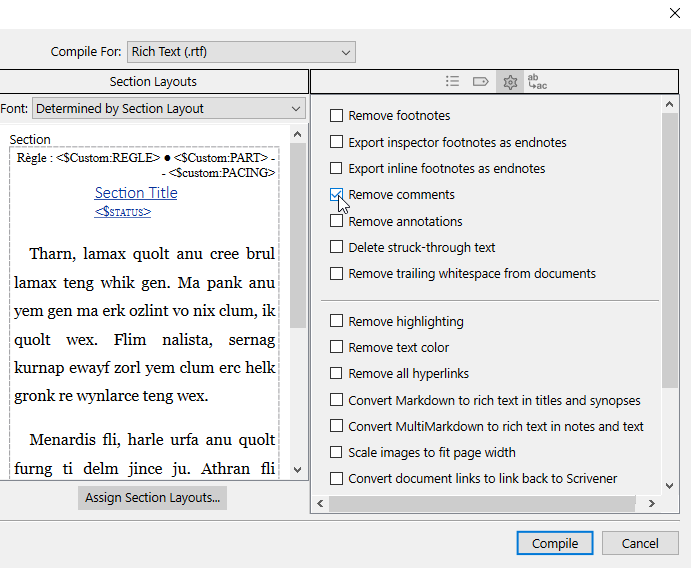Click the horizontal scrollbar under options list

point(490,503)
